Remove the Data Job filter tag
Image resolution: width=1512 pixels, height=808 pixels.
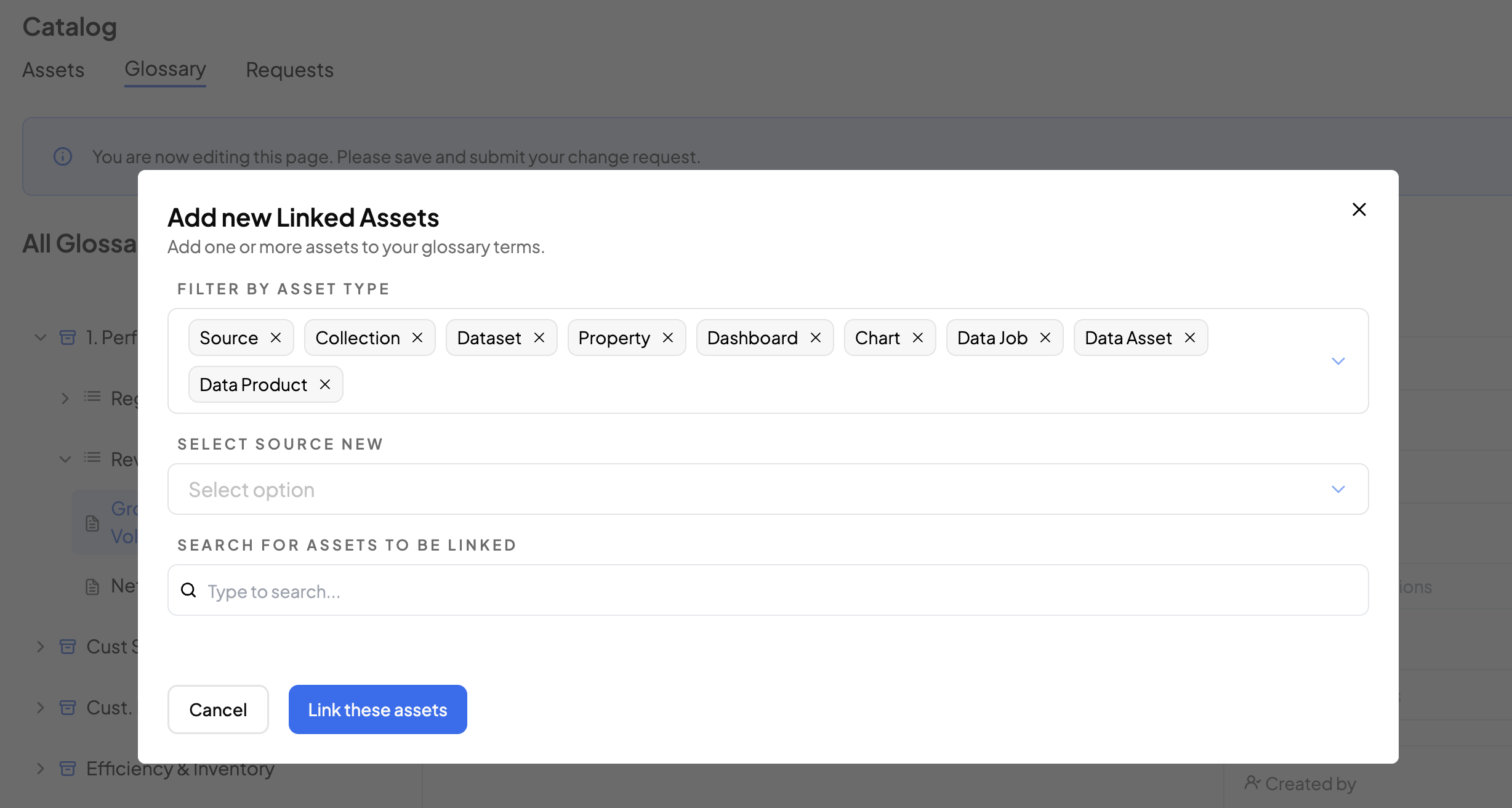[1045, 337]
